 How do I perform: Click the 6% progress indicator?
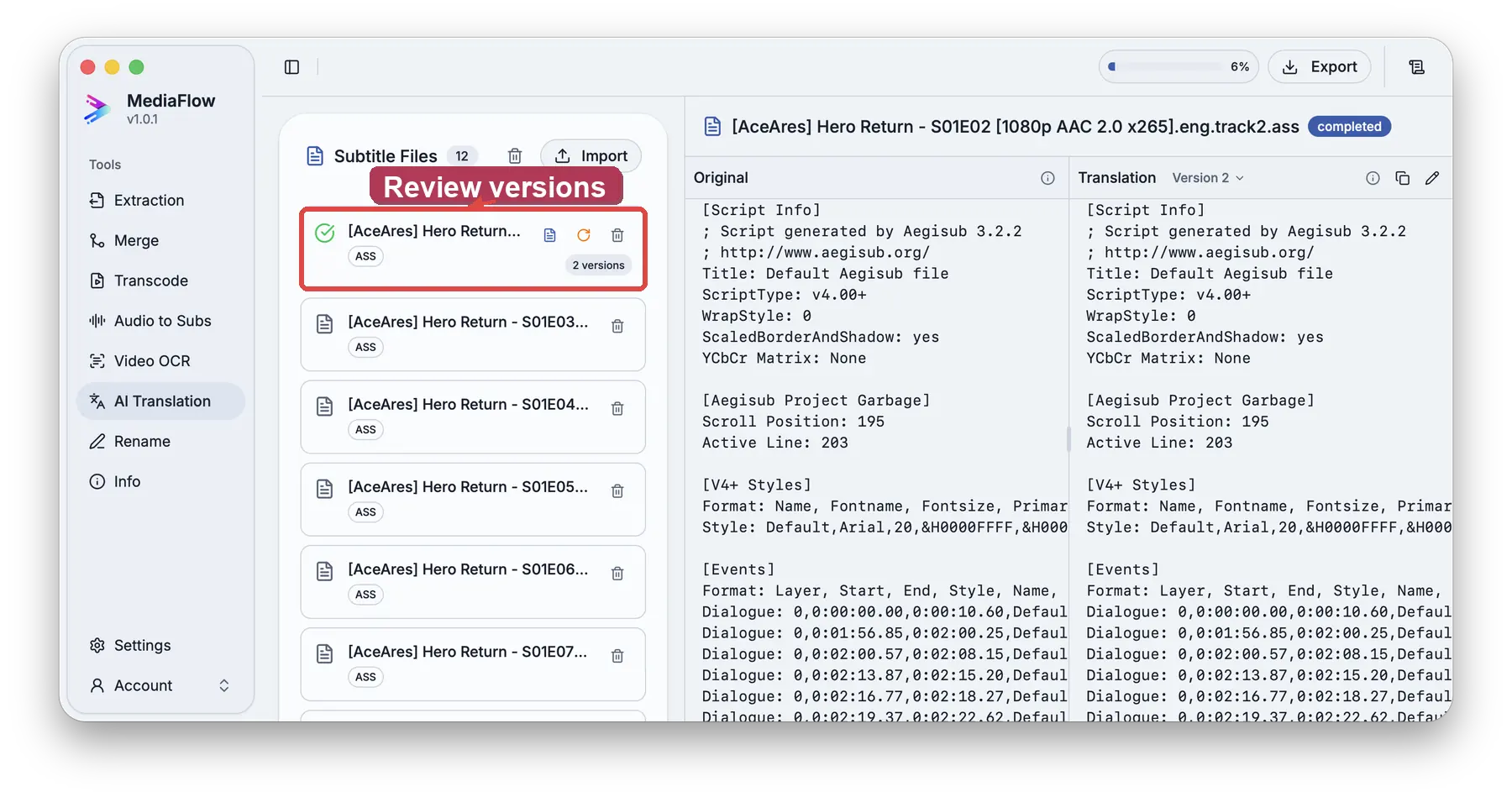coord(1179,67)
